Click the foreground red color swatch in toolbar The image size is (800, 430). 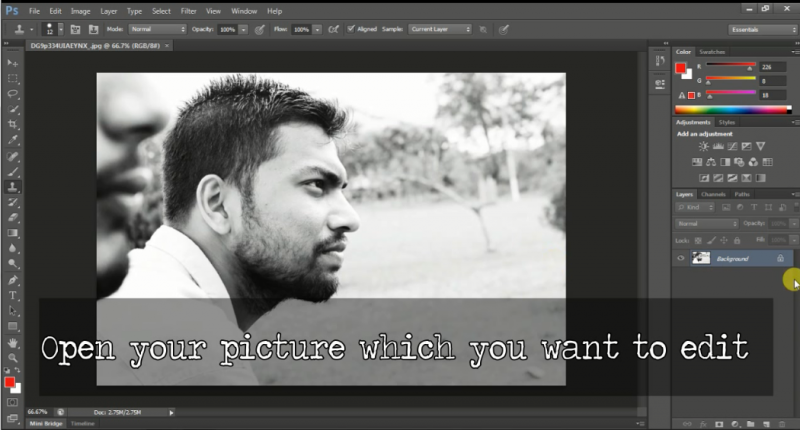[x=10, y=381]
